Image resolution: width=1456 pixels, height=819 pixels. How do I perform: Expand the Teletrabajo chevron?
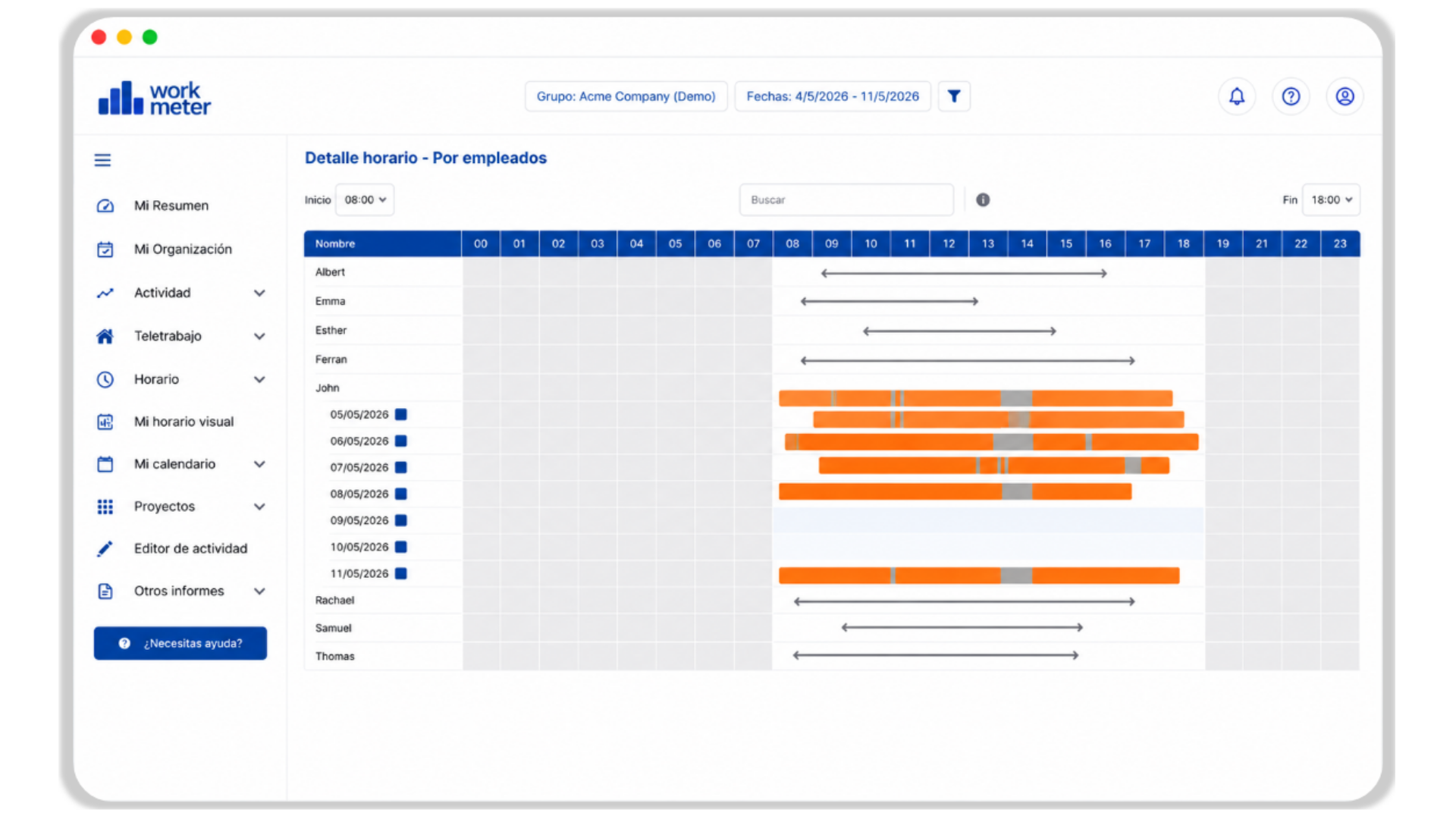[259, 336]
